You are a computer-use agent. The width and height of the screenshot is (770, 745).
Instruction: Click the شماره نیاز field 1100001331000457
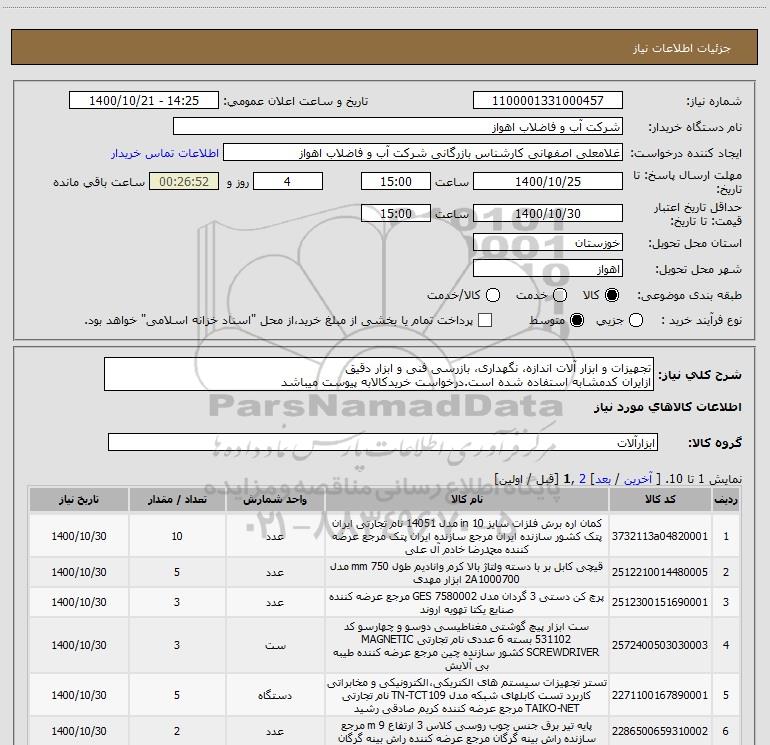(x=548, y=100)
